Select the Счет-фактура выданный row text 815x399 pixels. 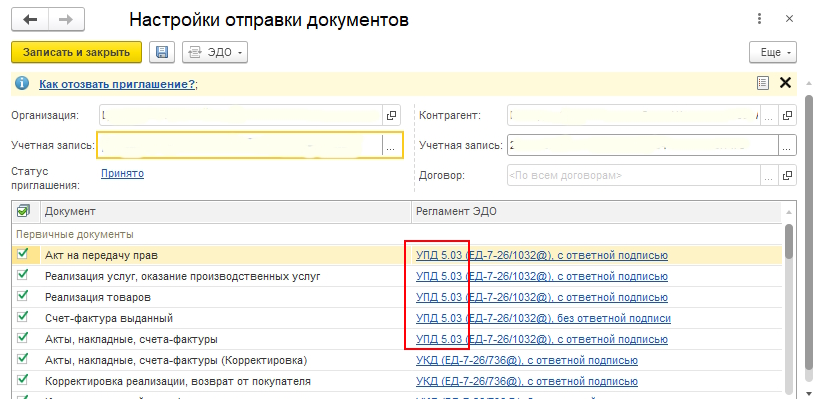pos(109,318)
